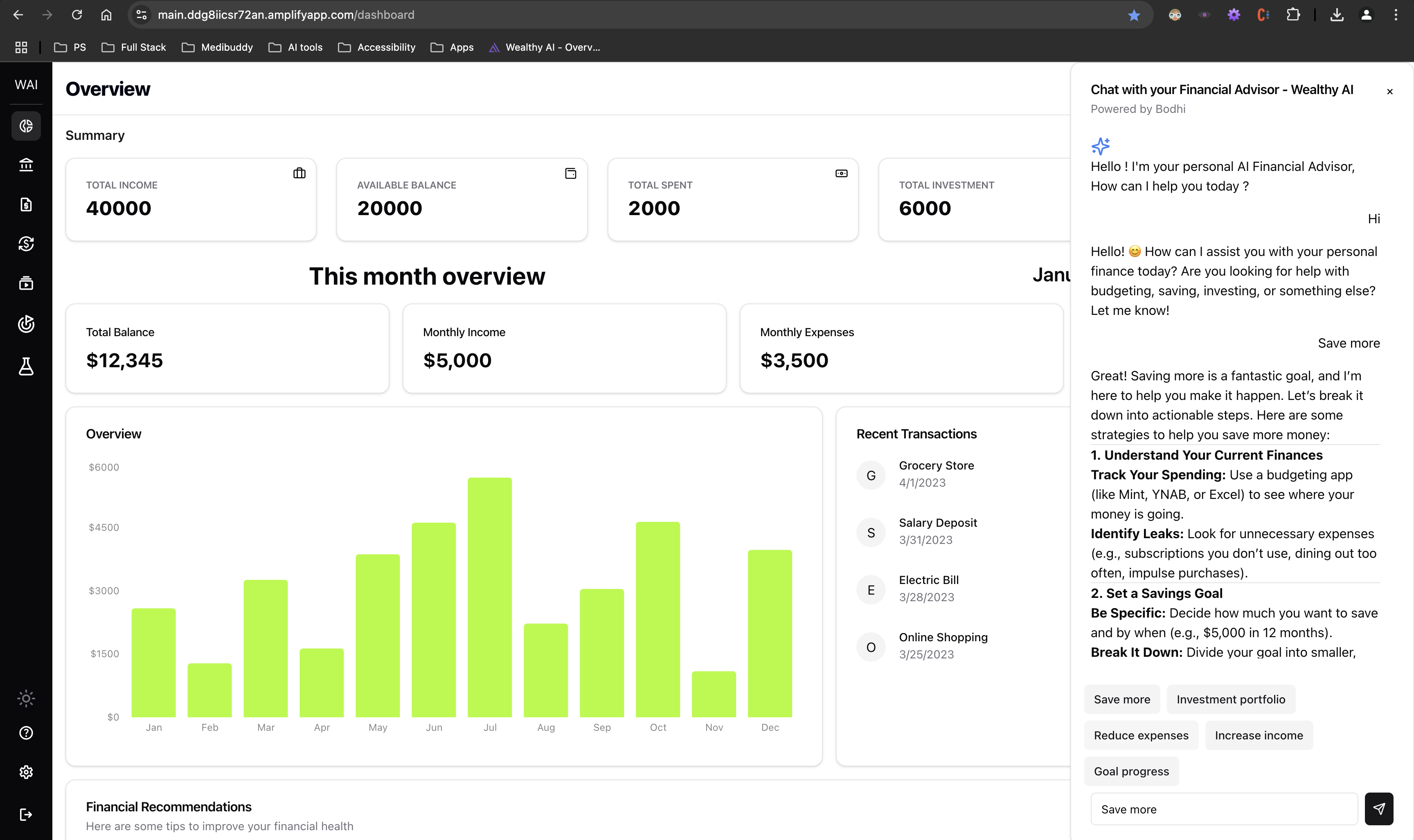Image resolution: width=1414 pixels, height=840 pixels.
Task: Click the Save more chat input field
Action: pos(1223,809)
